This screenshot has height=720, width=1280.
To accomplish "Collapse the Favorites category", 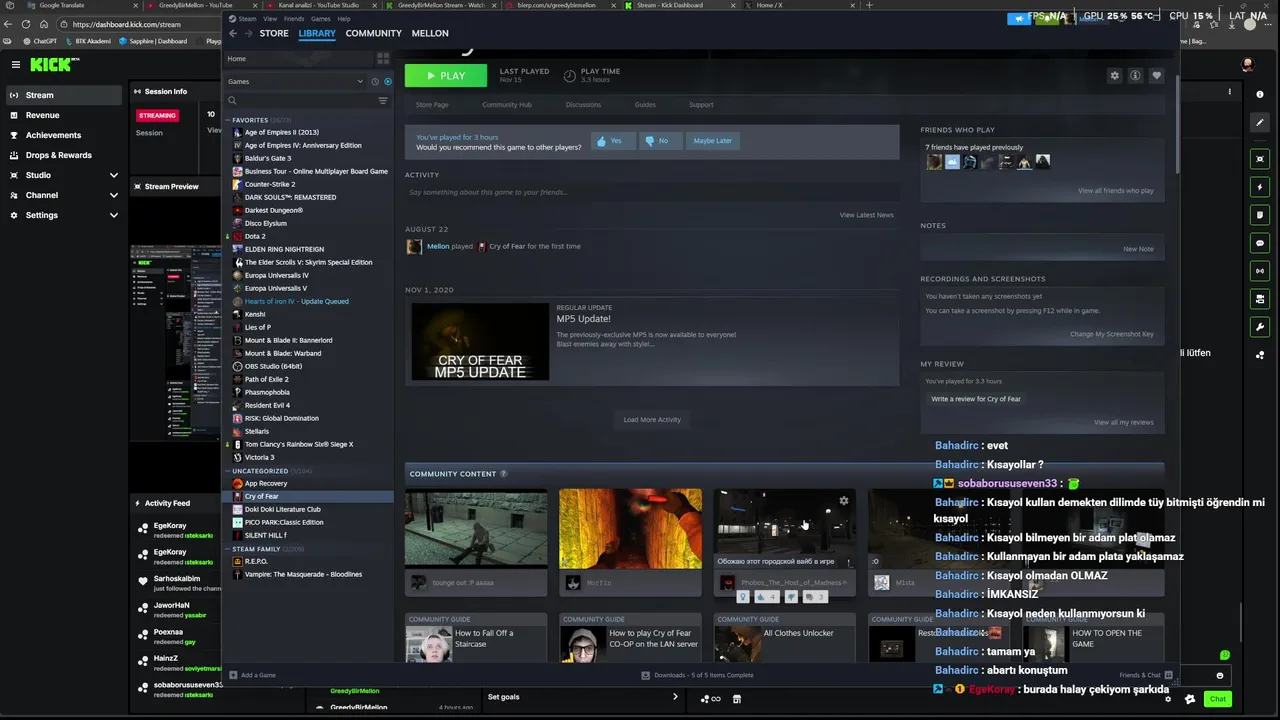I will coord(228,120).
